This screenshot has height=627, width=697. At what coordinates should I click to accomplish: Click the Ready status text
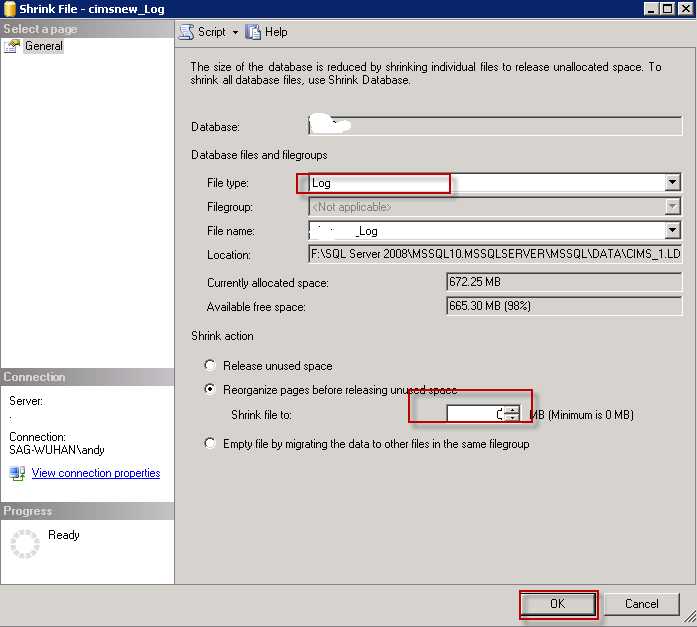click(64, 535)
